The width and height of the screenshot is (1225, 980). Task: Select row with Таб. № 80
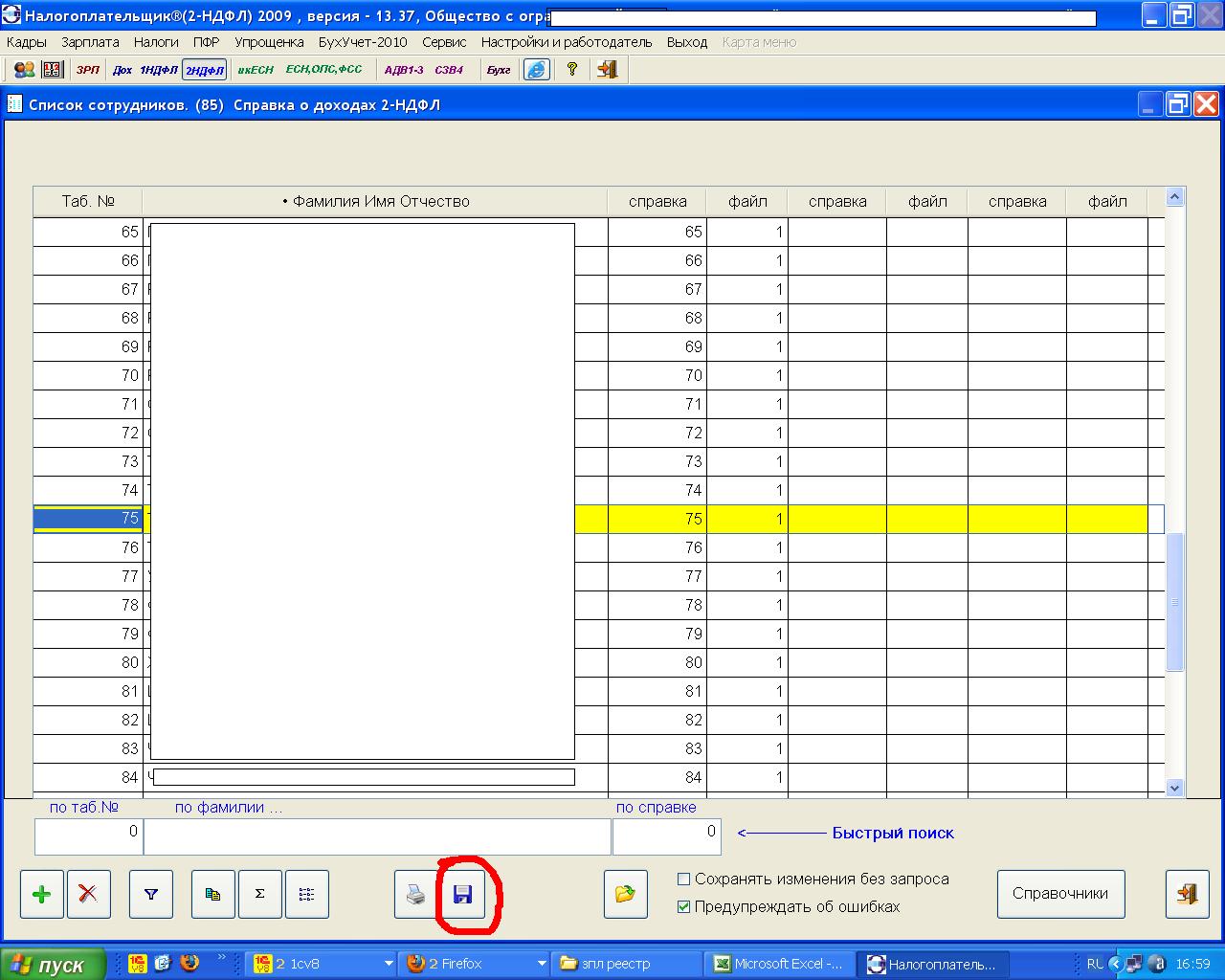click(88, 662)
